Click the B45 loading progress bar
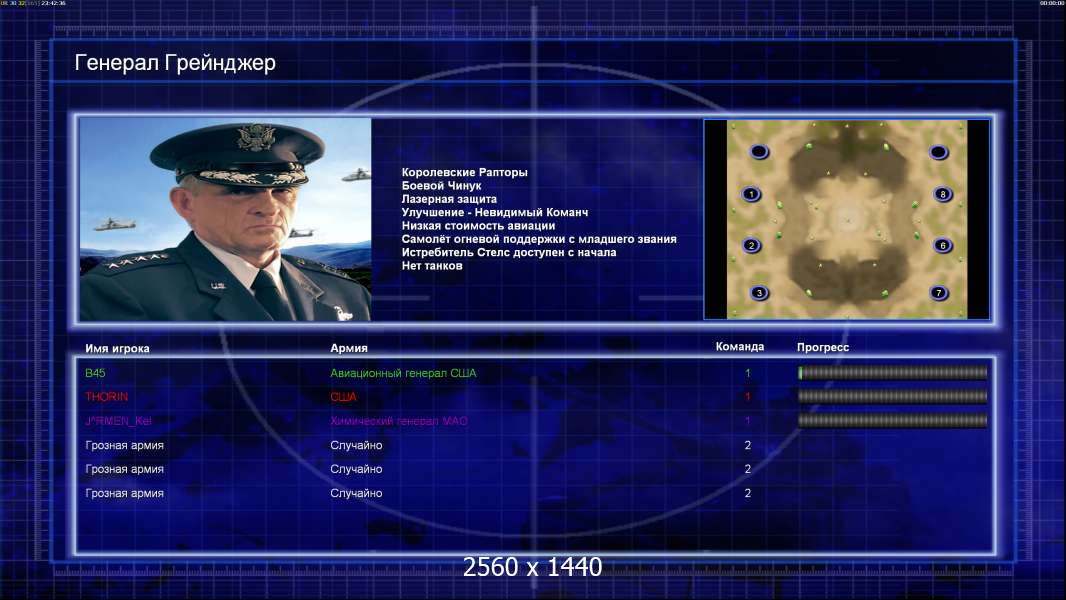Viewport: 1066px width, 600px height. click(x=893, y=372)
